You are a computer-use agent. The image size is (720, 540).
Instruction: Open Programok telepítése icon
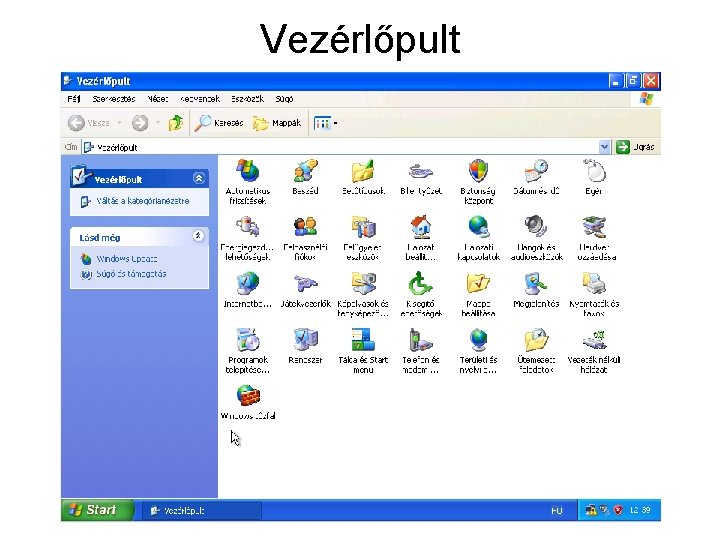(x=248, y=340)
